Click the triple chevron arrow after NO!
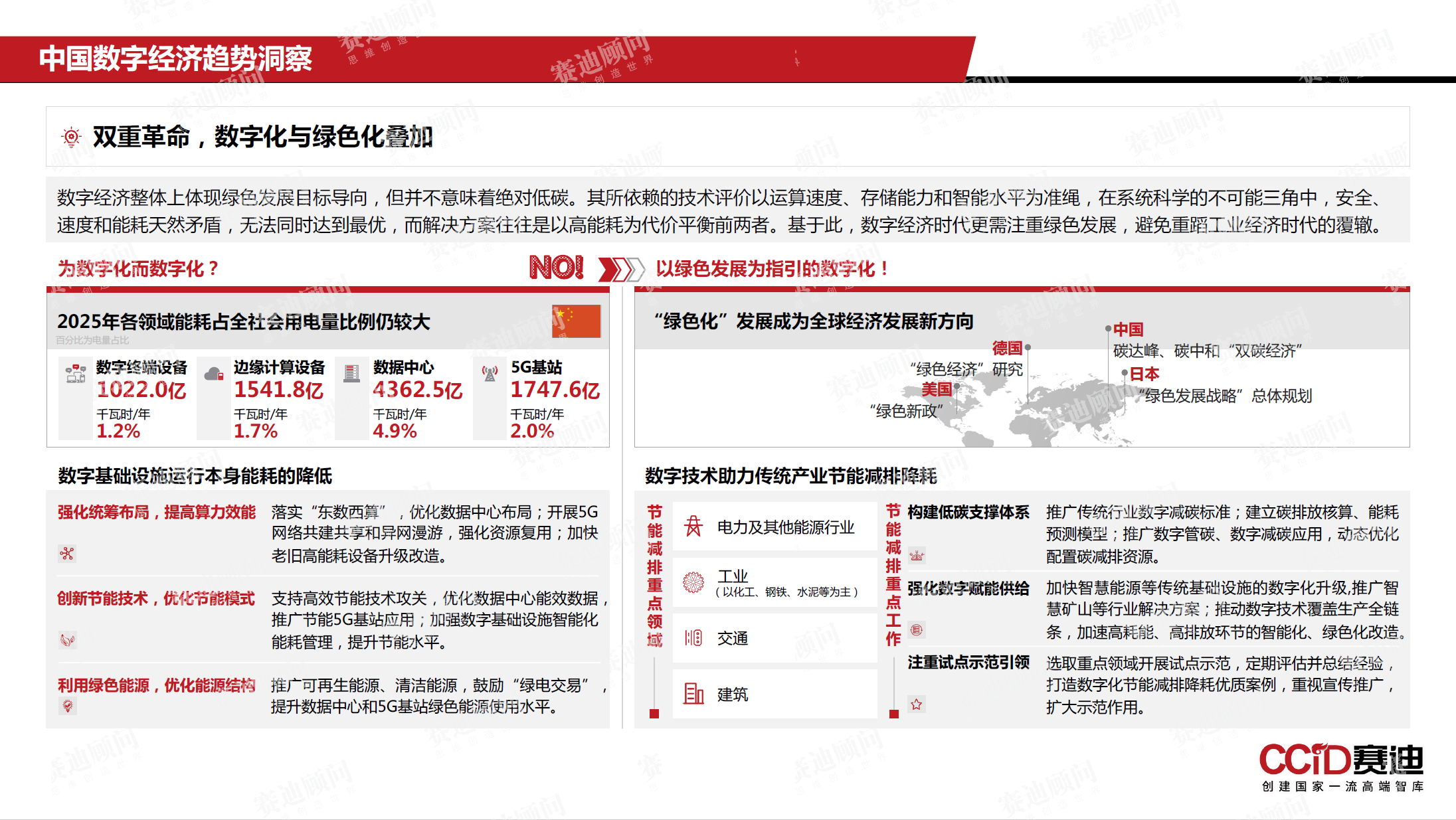1456x820 pixels. [x=621, y=269]
